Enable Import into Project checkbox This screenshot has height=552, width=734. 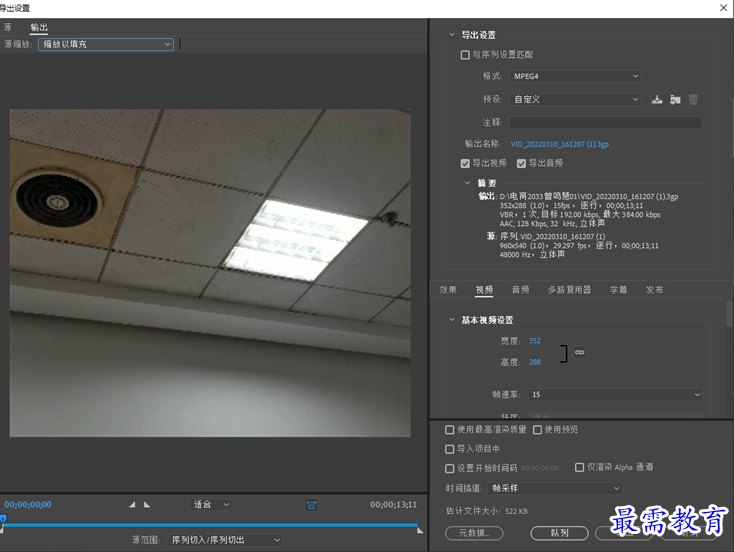[450, 449]
